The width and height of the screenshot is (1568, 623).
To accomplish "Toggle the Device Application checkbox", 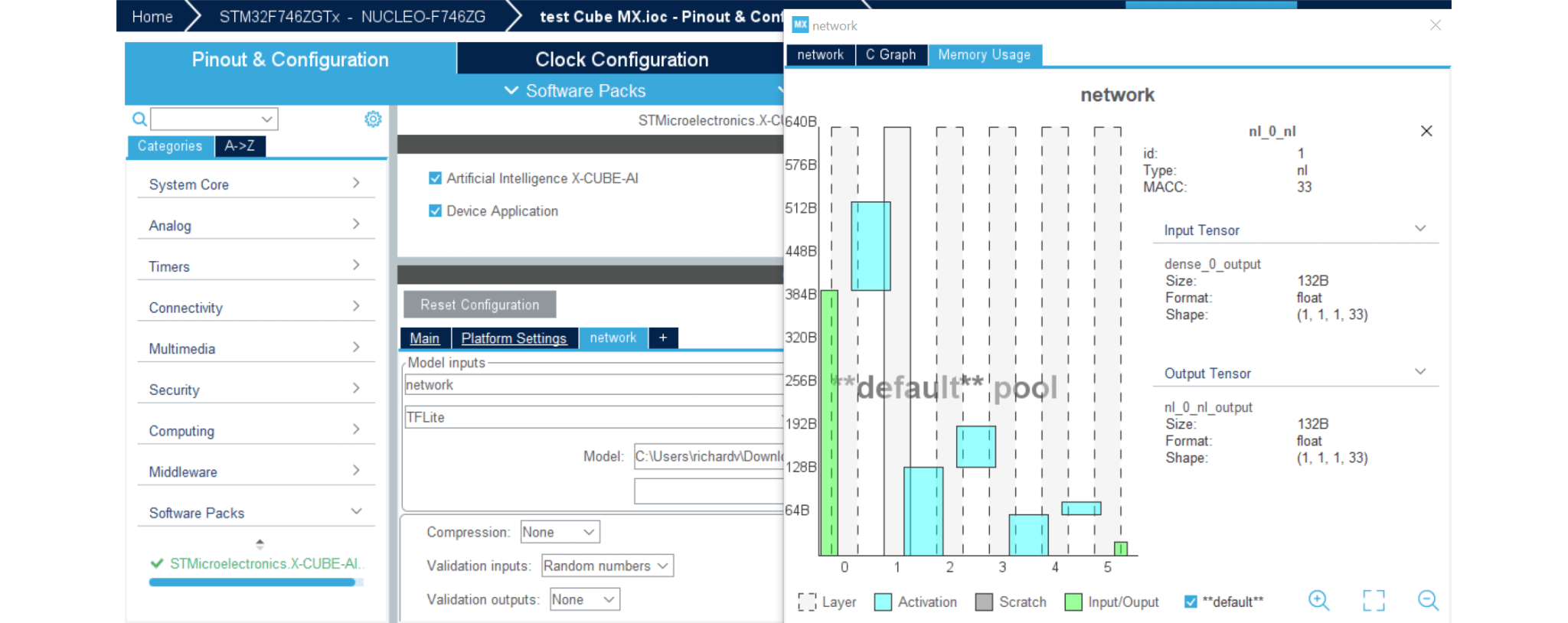I will click(435, 211).
